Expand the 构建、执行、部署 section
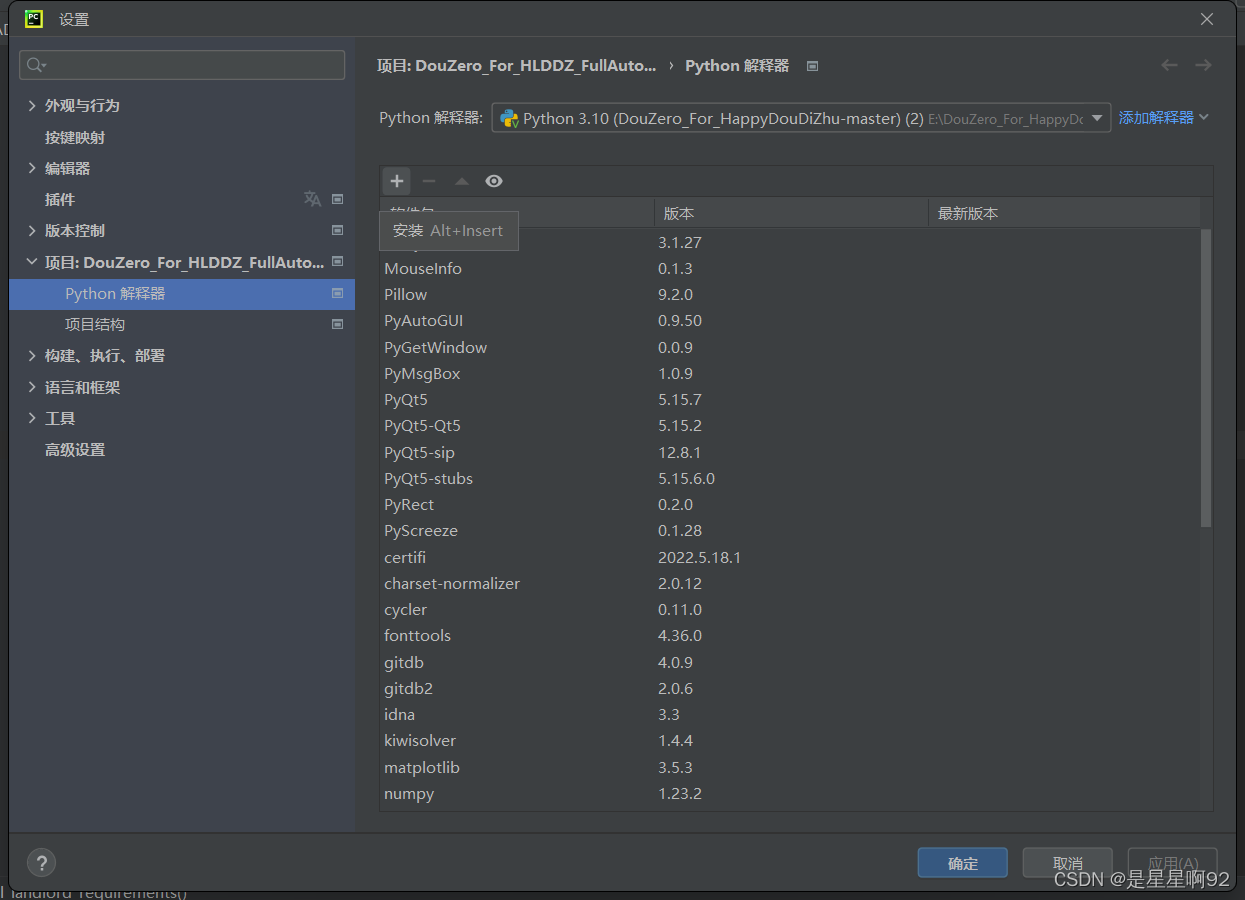The width and height of the screenshot is (1245, 900). 32,355
